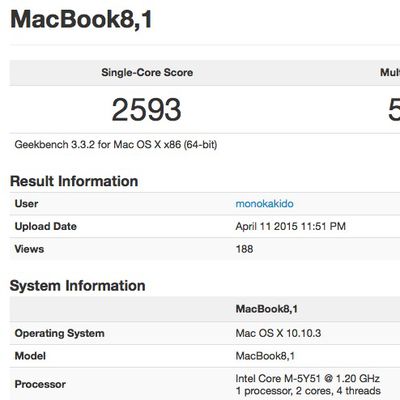
Task: Click the Views row label
Action: coord(29,249)
